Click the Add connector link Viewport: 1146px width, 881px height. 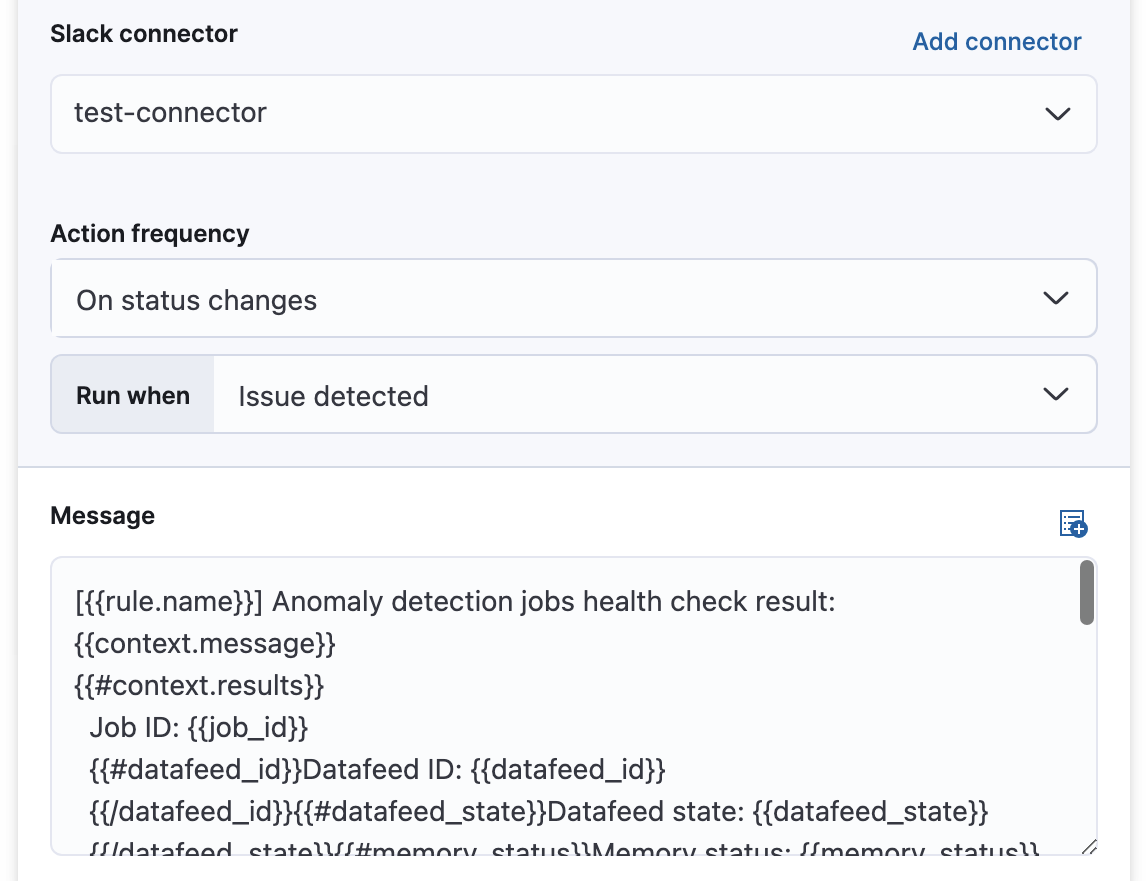click(996, 41)
